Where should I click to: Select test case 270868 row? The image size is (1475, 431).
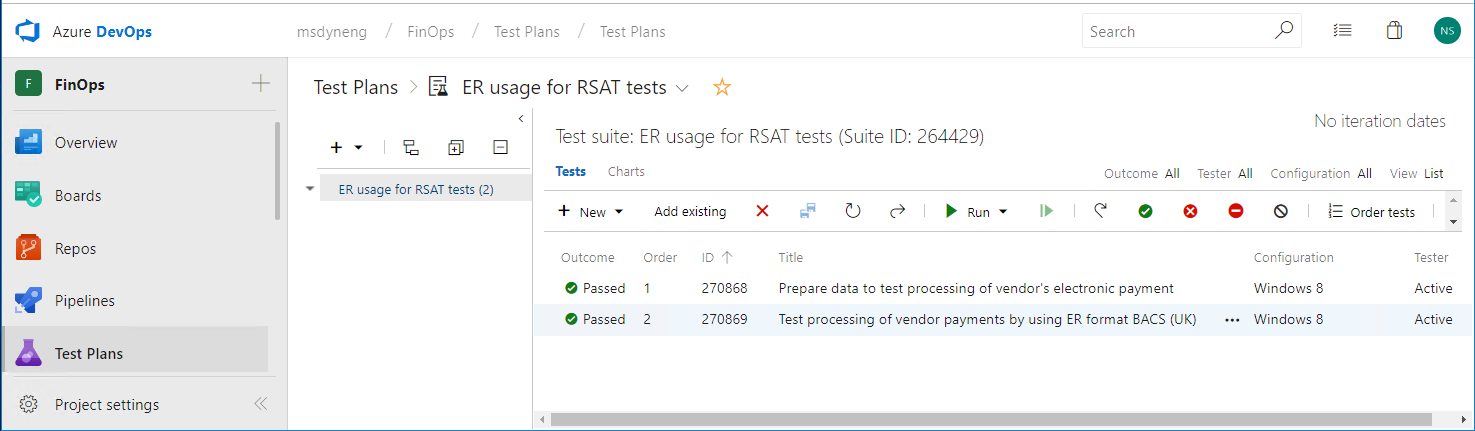pyautogui.click(x=975, y=288)
